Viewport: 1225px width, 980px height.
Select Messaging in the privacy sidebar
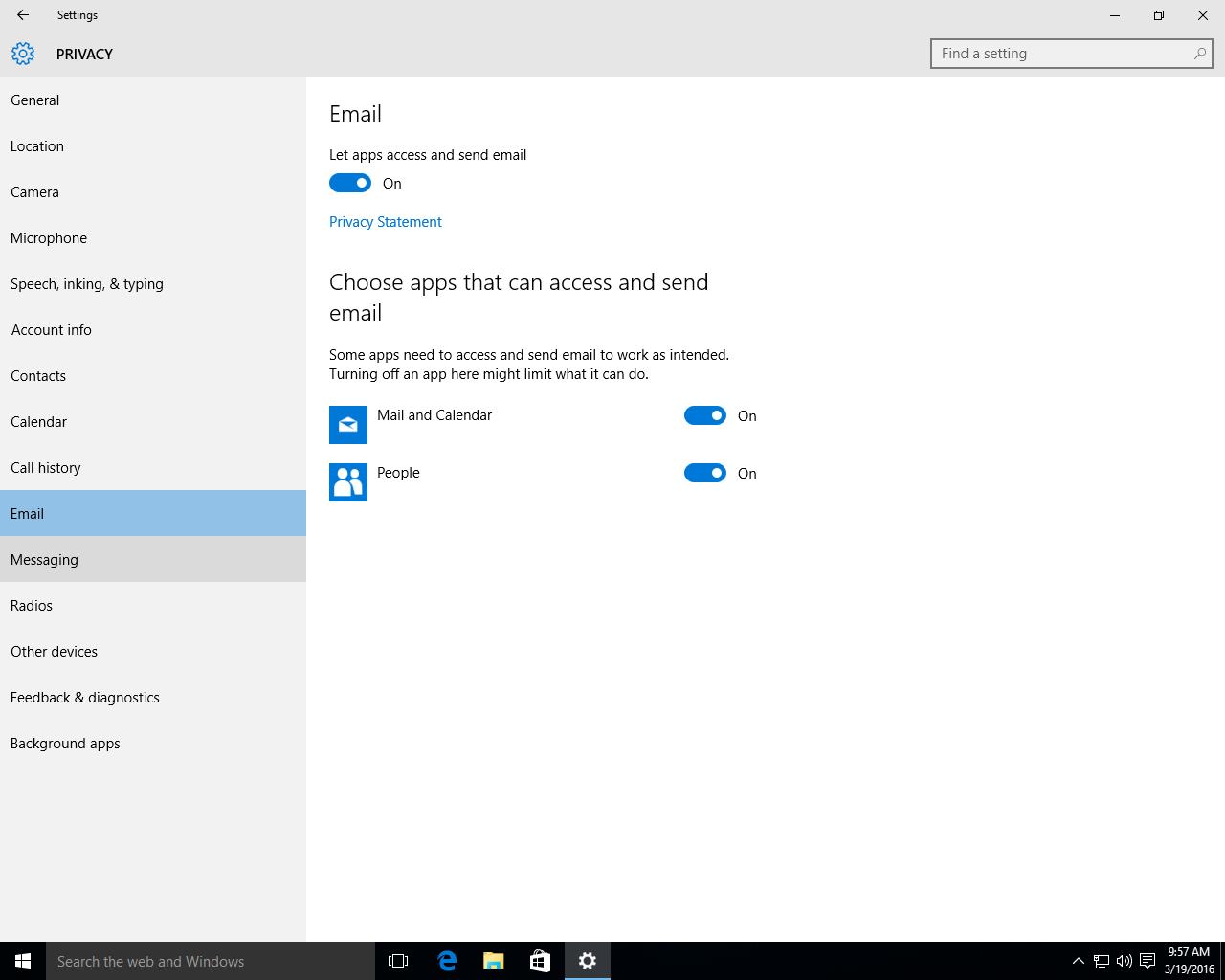coord(44,560)
